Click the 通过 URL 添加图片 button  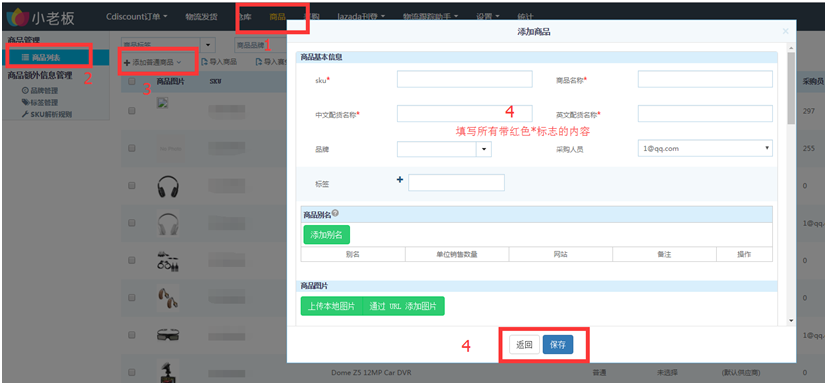[404, 306]
